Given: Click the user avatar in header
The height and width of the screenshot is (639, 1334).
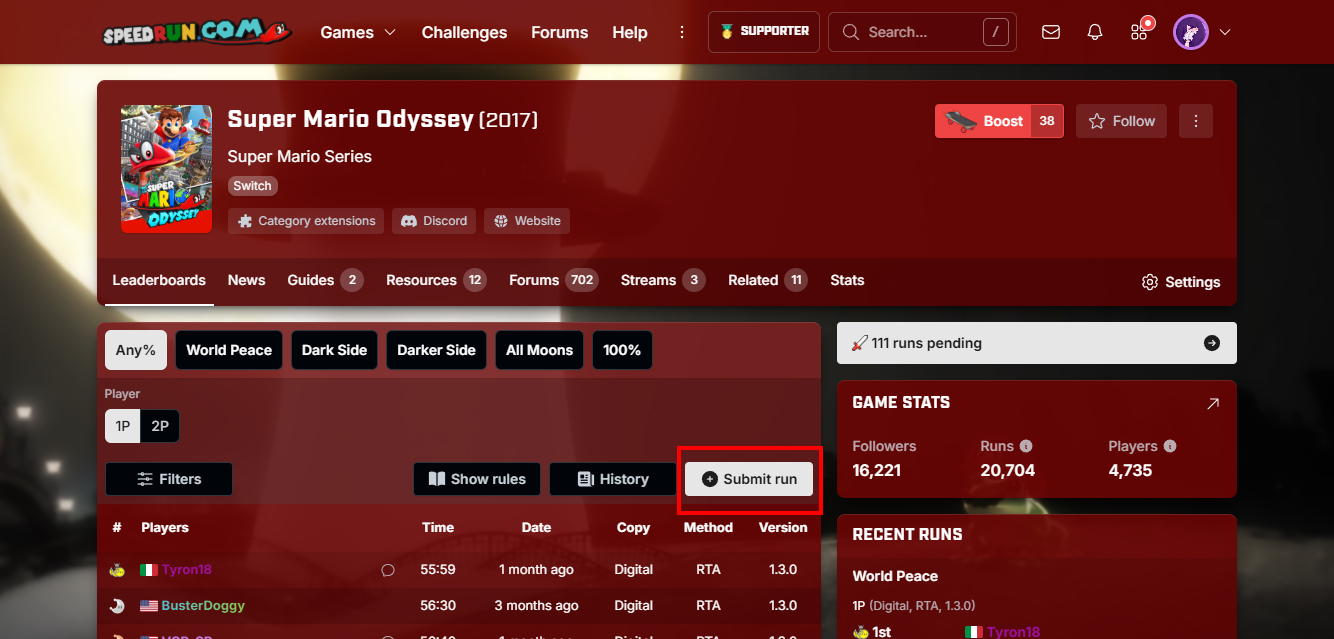Looking at the screenshot, I should (x=1191, y=32).
